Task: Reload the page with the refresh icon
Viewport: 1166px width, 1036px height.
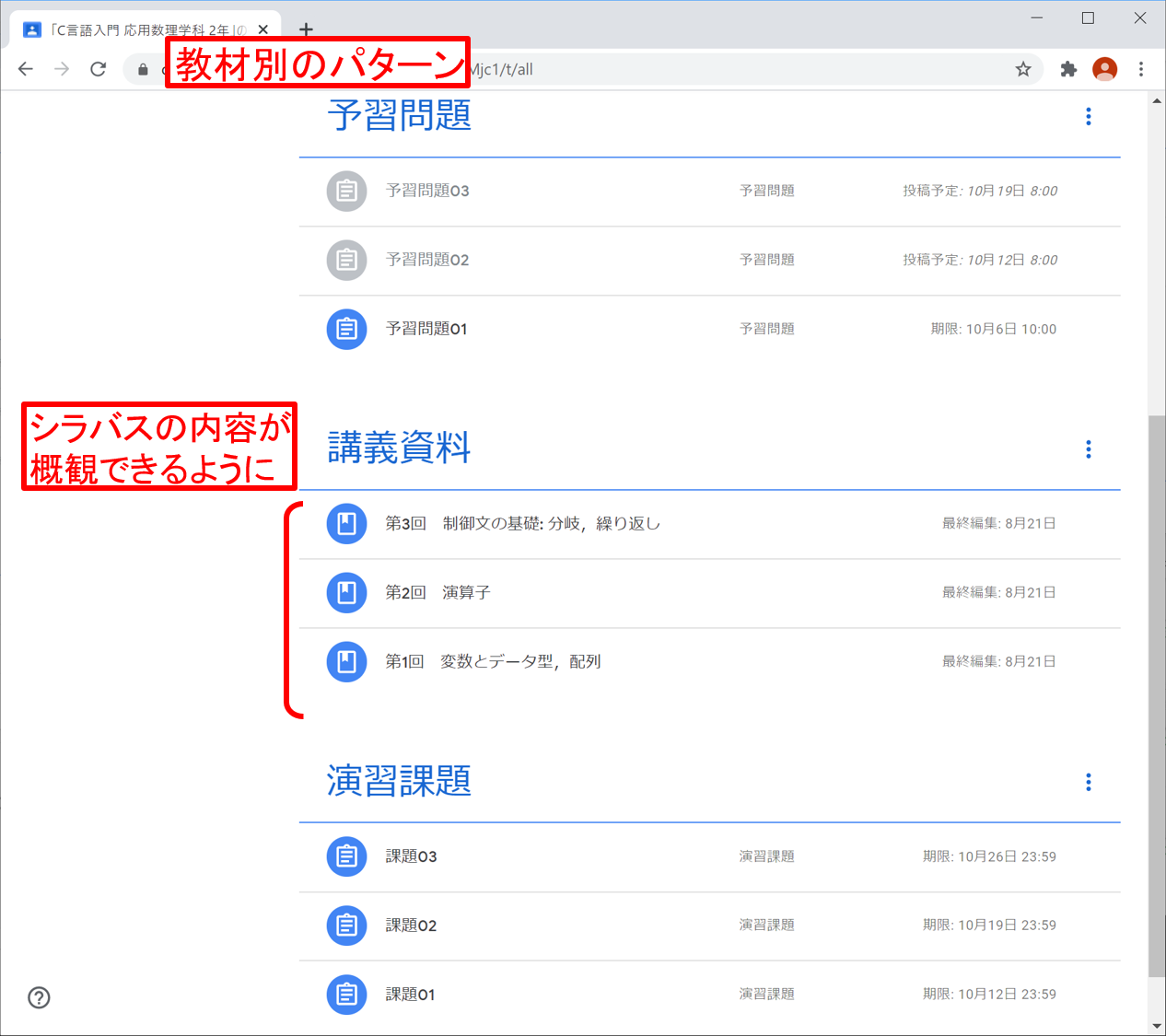Action: pyautogui.click(x=99, y=69)
